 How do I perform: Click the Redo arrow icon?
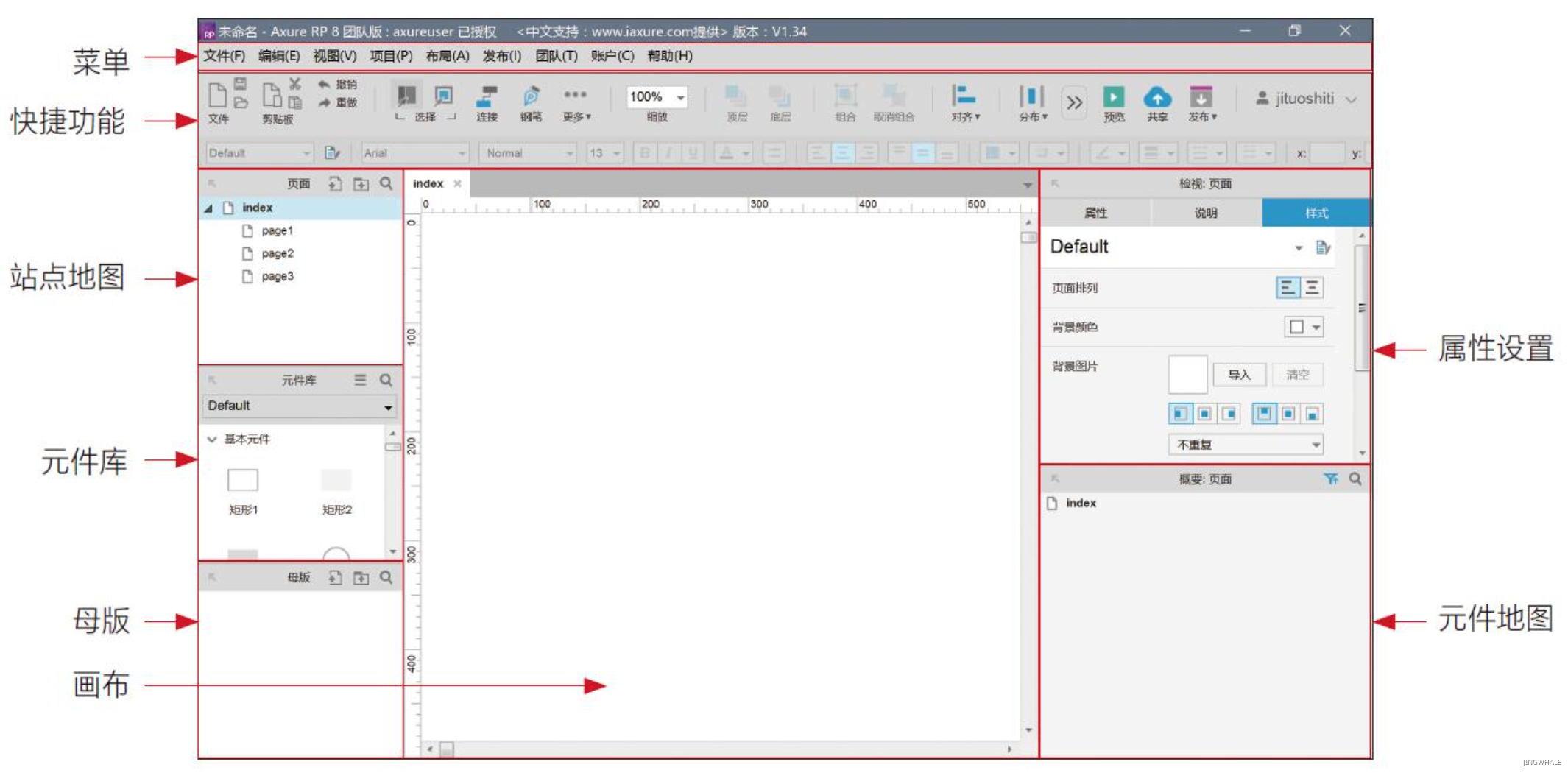pos(323,102)
